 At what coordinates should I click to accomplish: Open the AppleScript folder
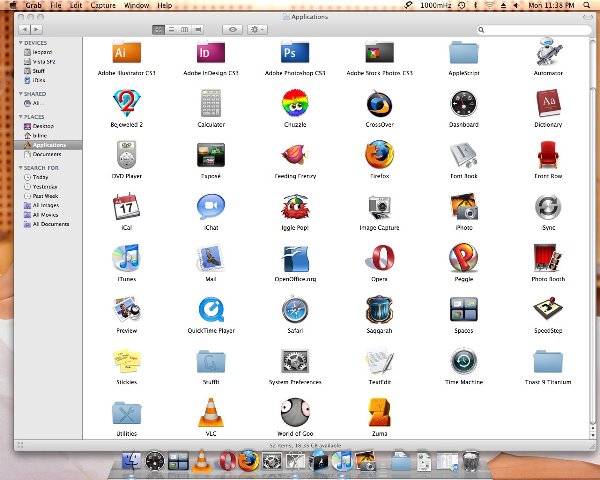click(463, 52)
